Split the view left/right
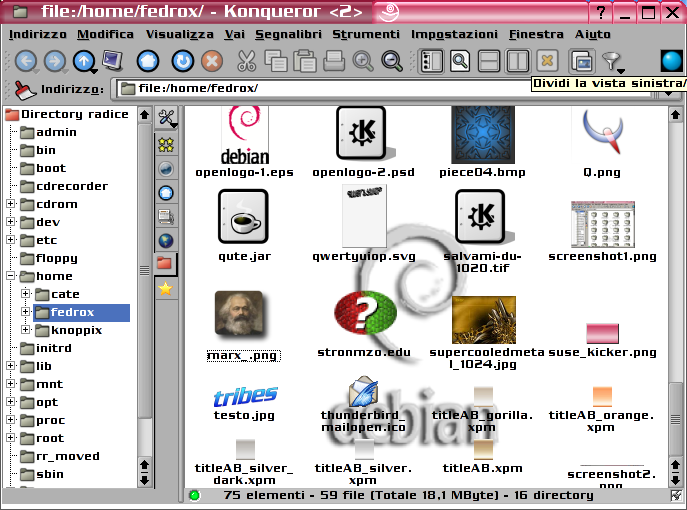Image resolution: width=687 pixels, height=510 pixels. 518,61
